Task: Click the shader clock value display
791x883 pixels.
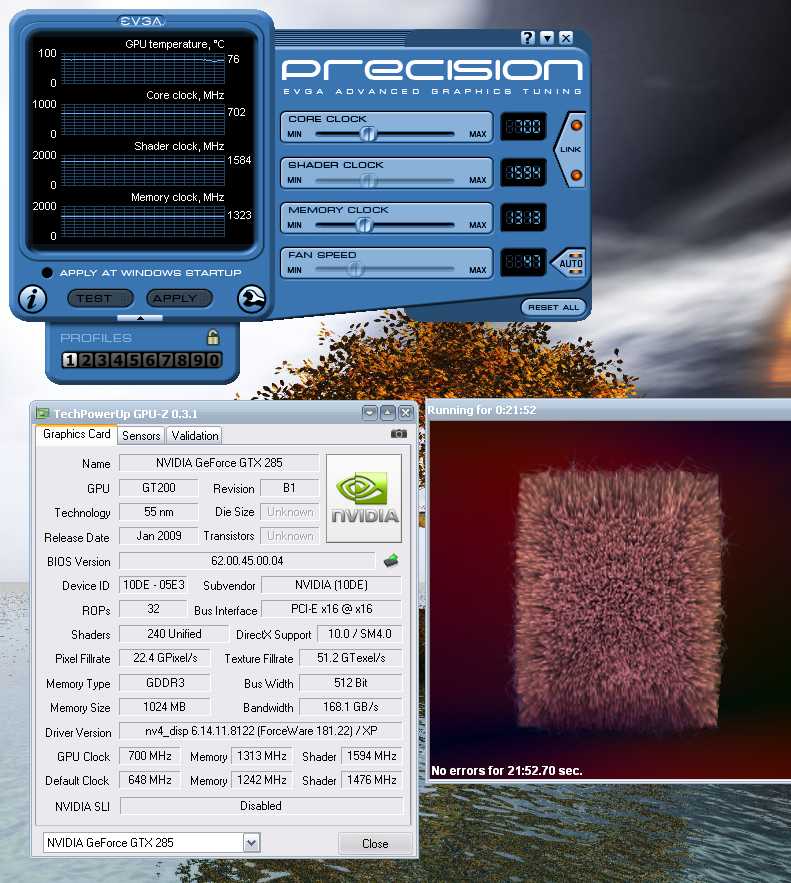Action: coord(523,172)
